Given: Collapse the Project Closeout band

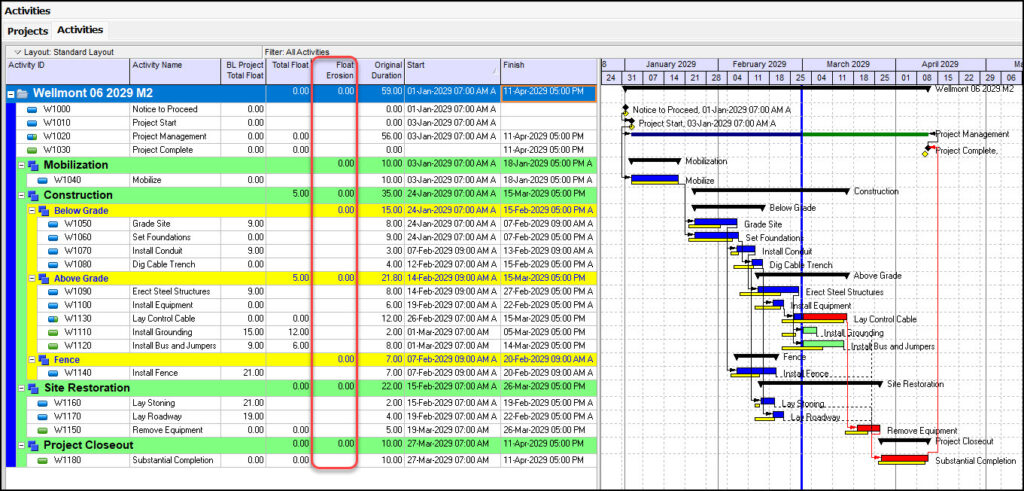Looking at the screenshot, I should [x=21, y=445].
